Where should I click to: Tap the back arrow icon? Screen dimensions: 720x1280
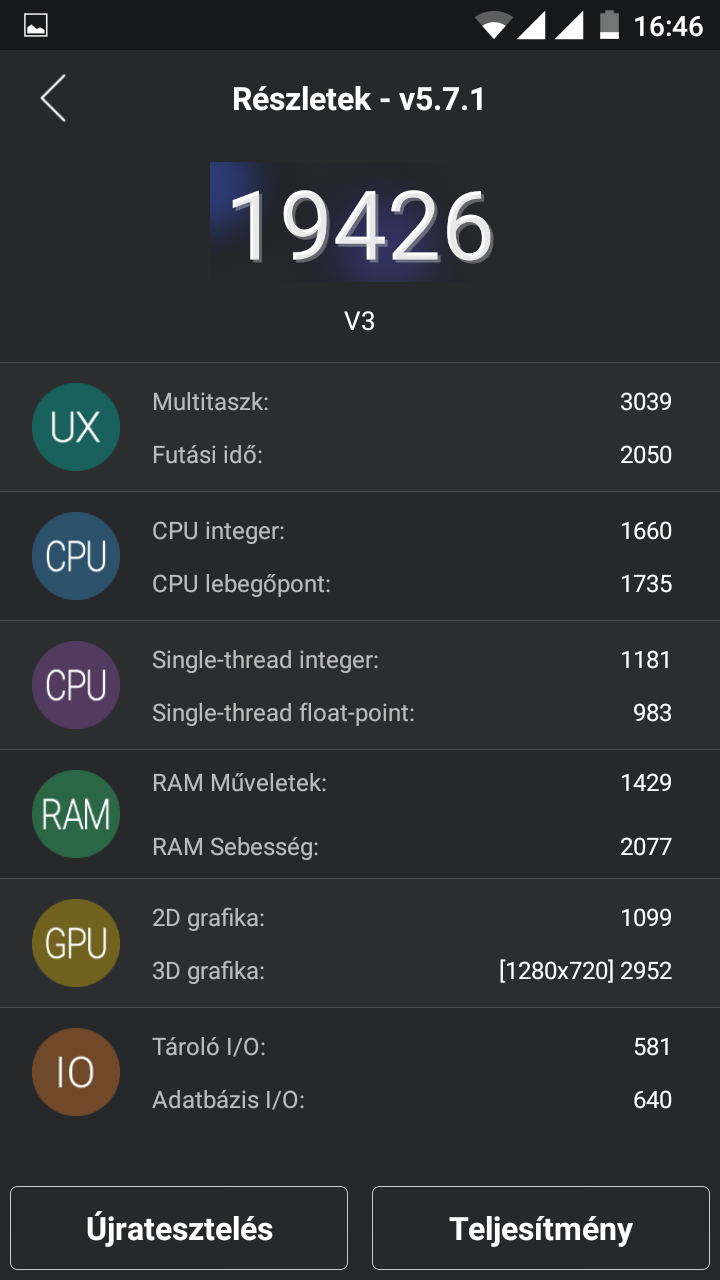coord(54,99)
